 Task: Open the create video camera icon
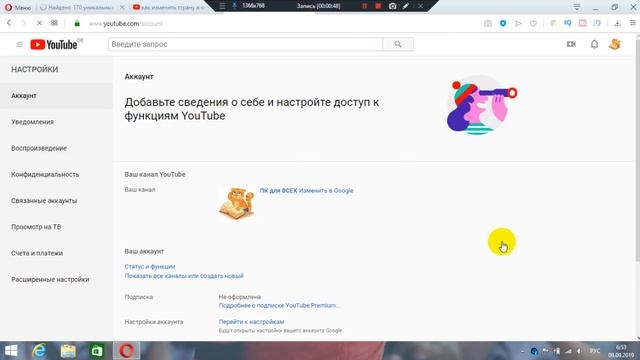pos(571,44)
